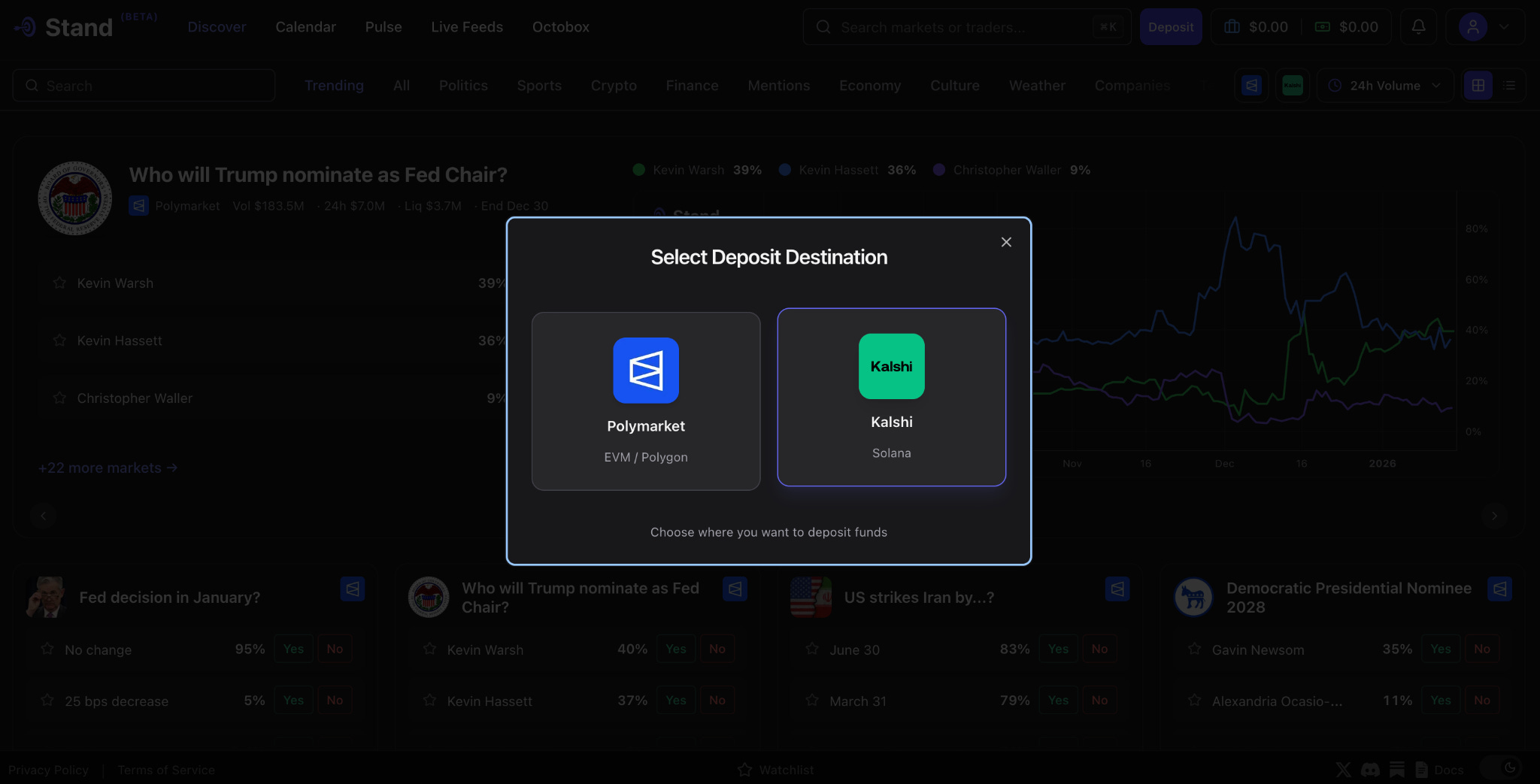Viewport: 1540px width, 784px height.
Task: Go to previous featured market
Action: point(44,516)
